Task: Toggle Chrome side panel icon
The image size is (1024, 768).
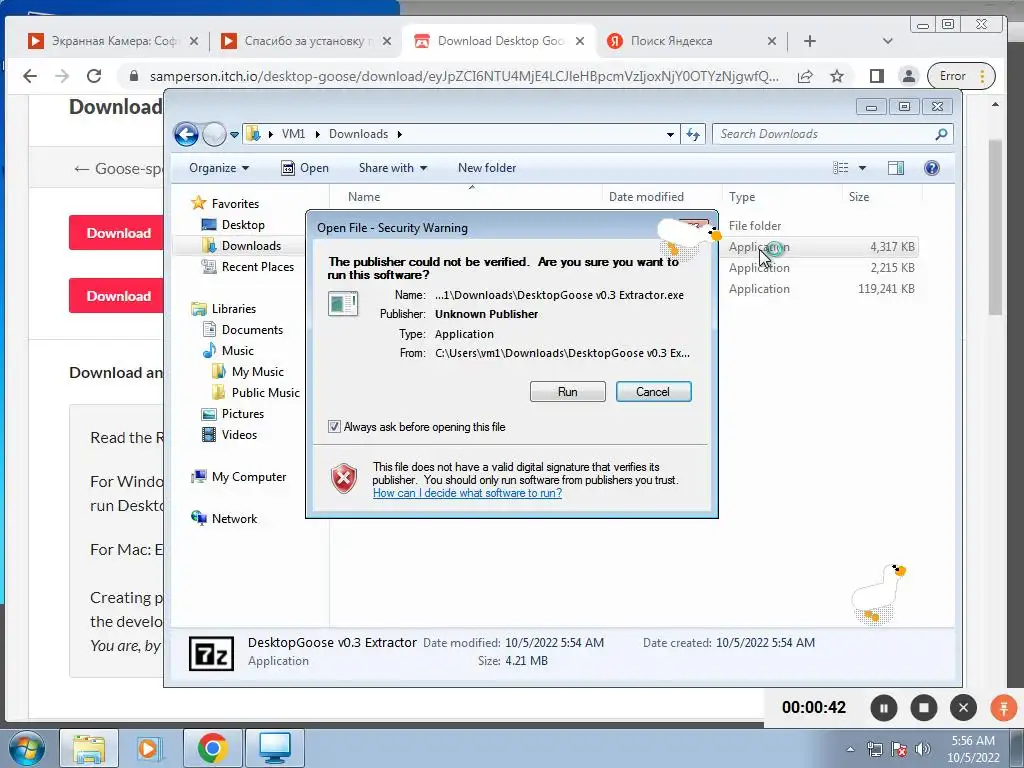Action: [876, 76]
